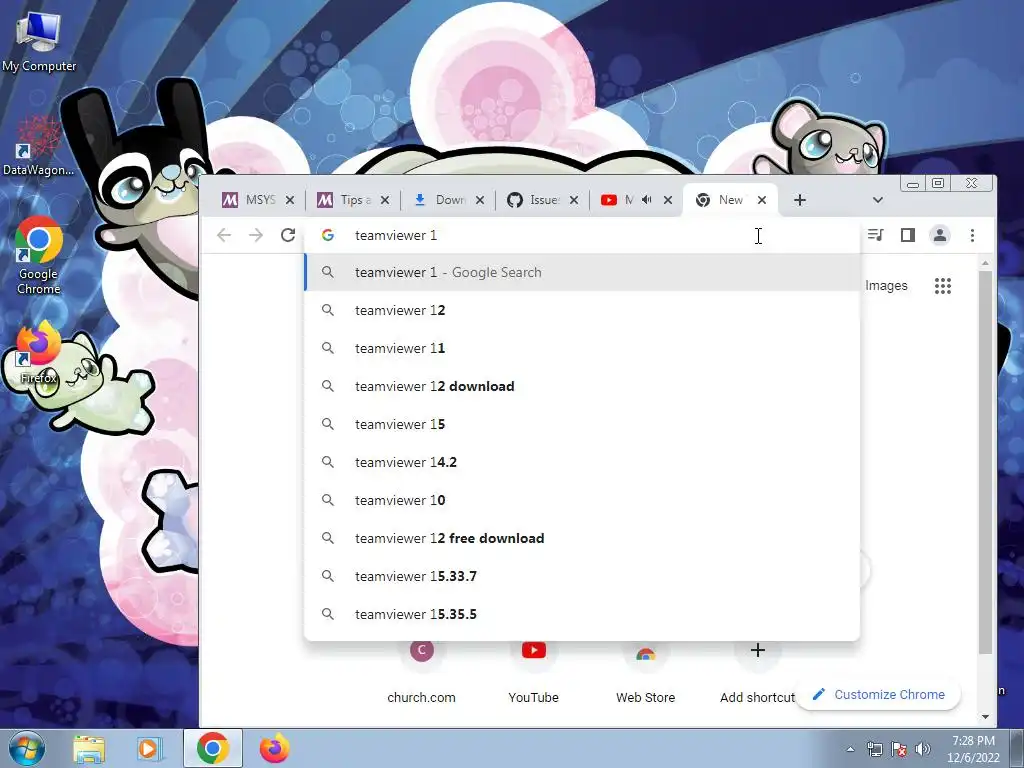The height and width of the screenshot is (768, 1024).
Task: Close the New Tab tab
Action: [x=761, y=200]
